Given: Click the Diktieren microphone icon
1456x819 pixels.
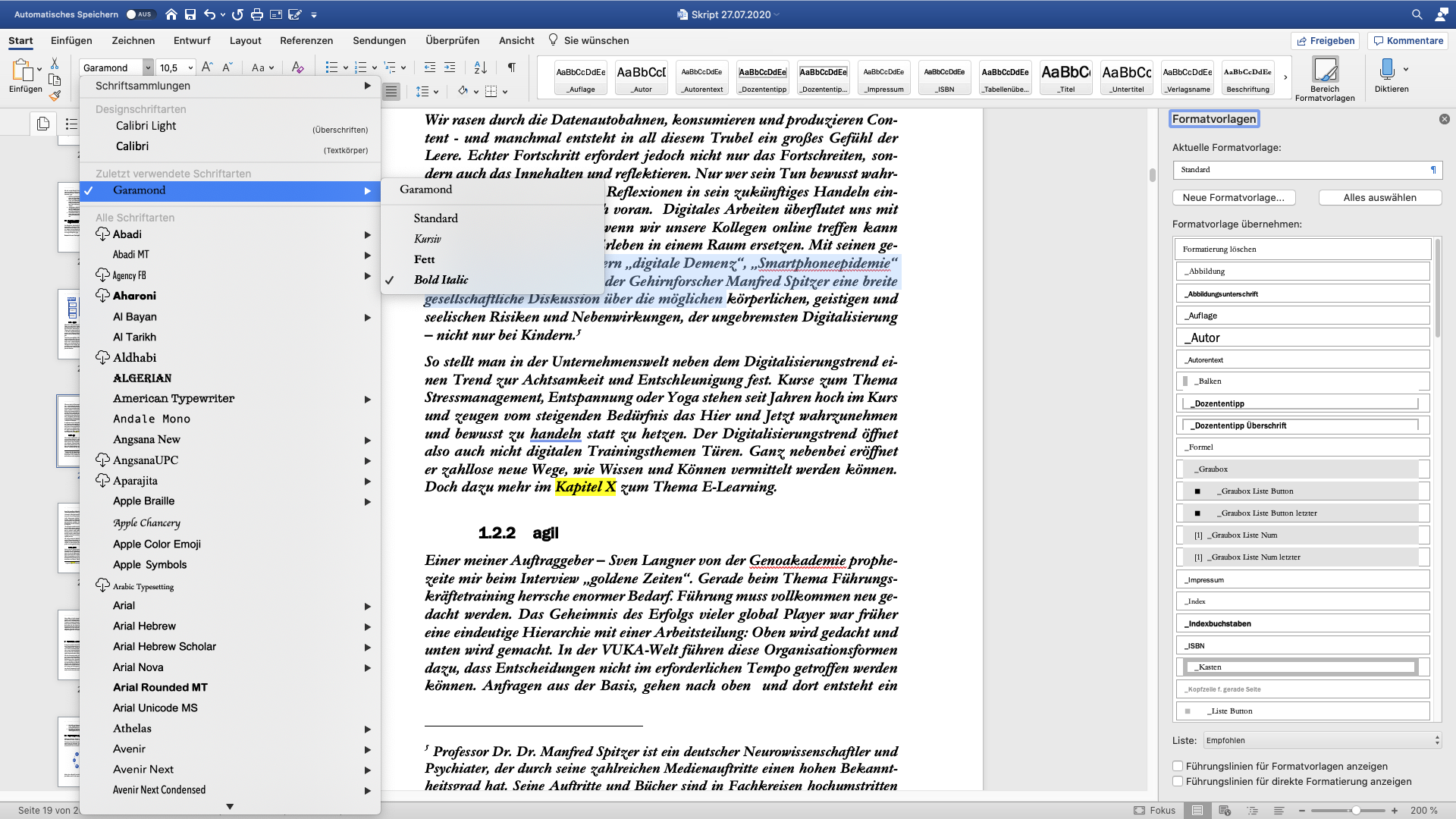Looking at the screenshot, I should 1387,70.
